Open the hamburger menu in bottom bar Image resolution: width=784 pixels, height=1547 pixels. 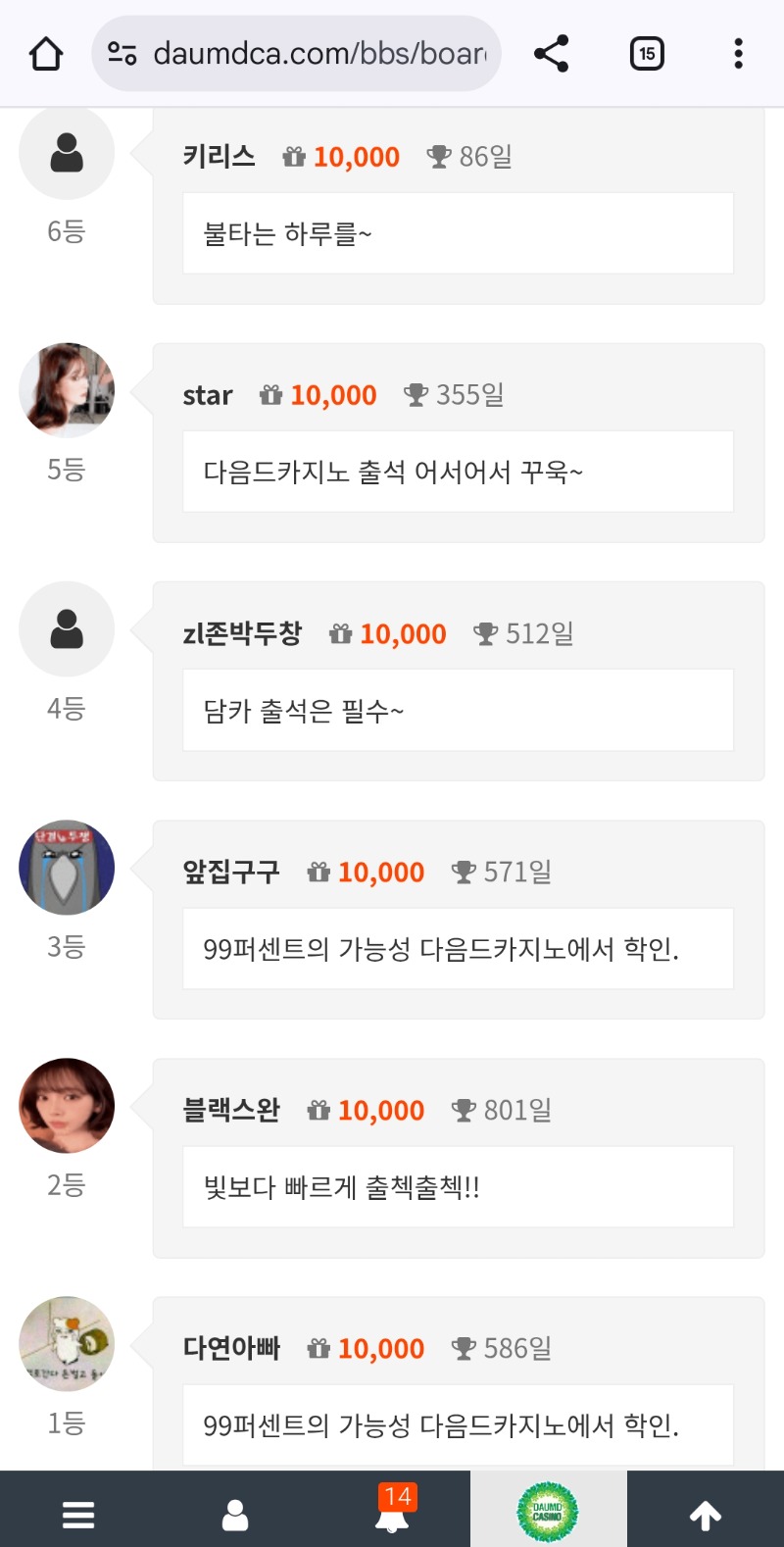point(78,1515)
